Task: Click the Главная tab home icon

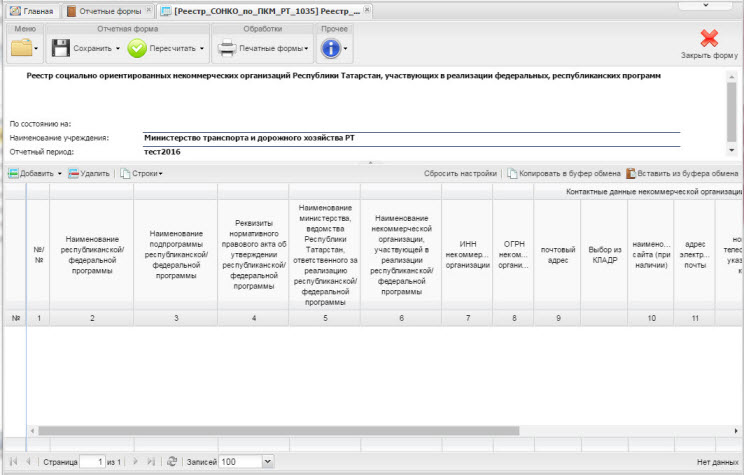Action: tap(15, 11)
